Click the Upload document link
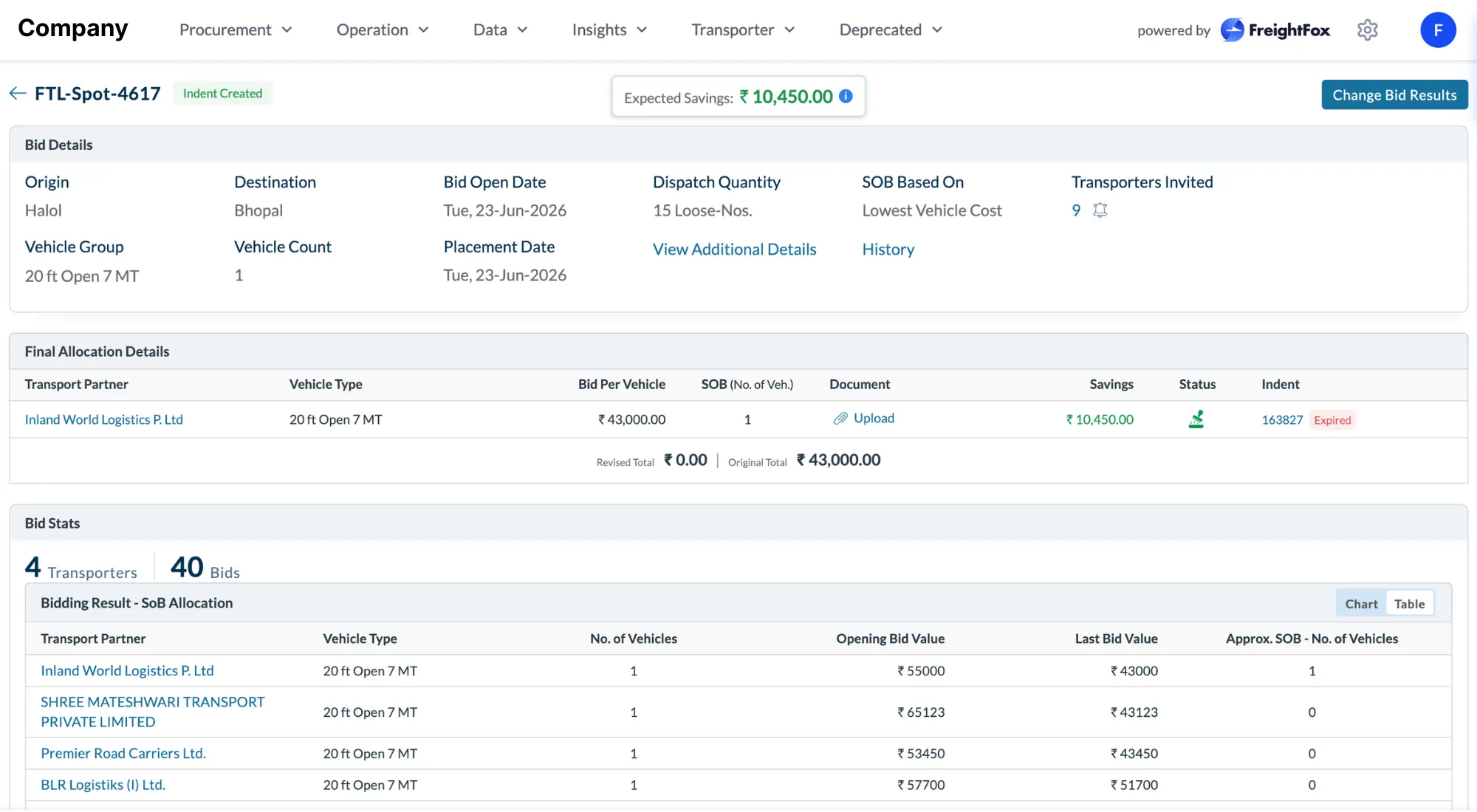Screen dimensions: 1477x812 pyautogui.click(x=874, y=419)
